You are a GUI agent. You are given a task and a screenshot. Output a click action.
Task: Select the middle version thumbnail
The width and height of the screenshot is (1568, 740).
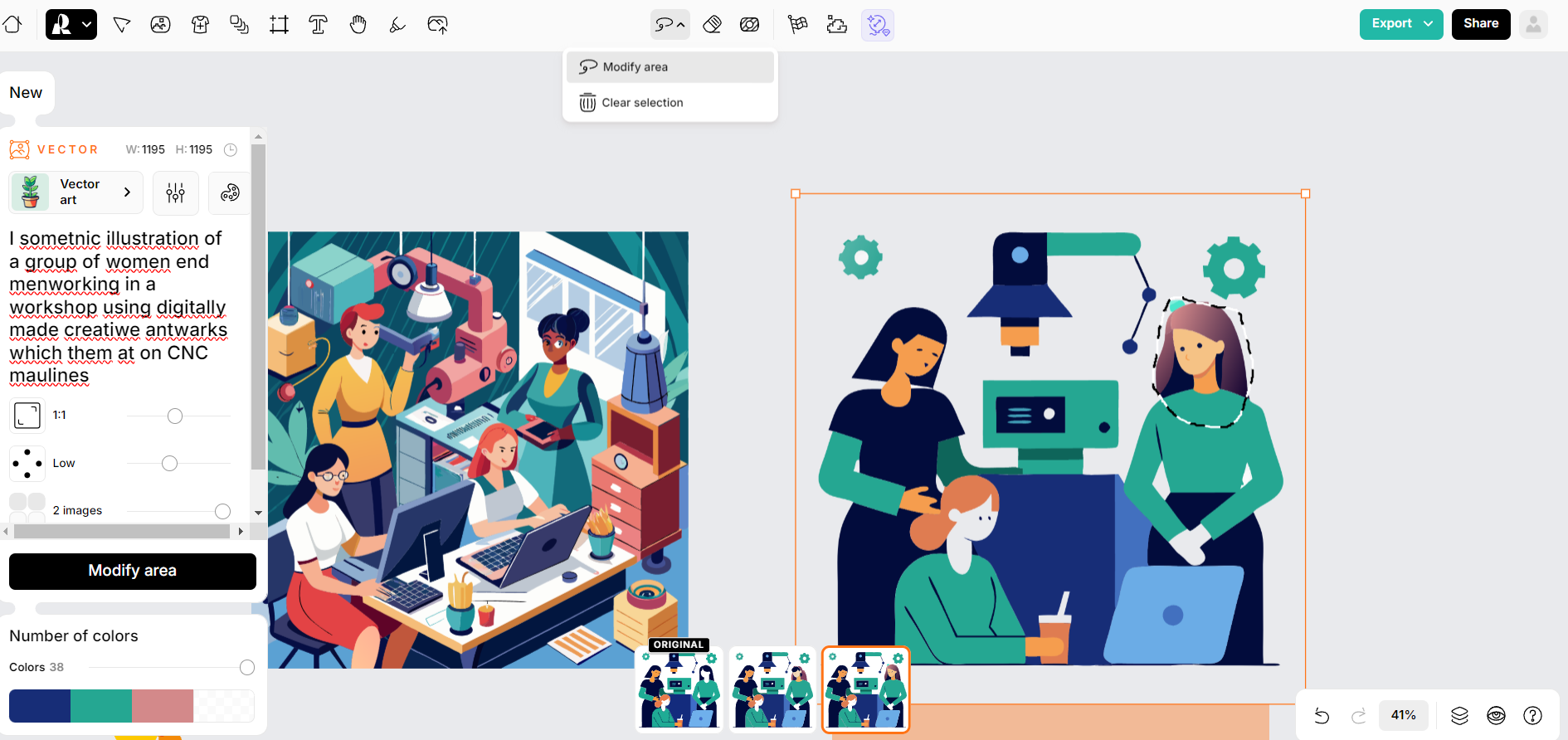pos(772,689)
